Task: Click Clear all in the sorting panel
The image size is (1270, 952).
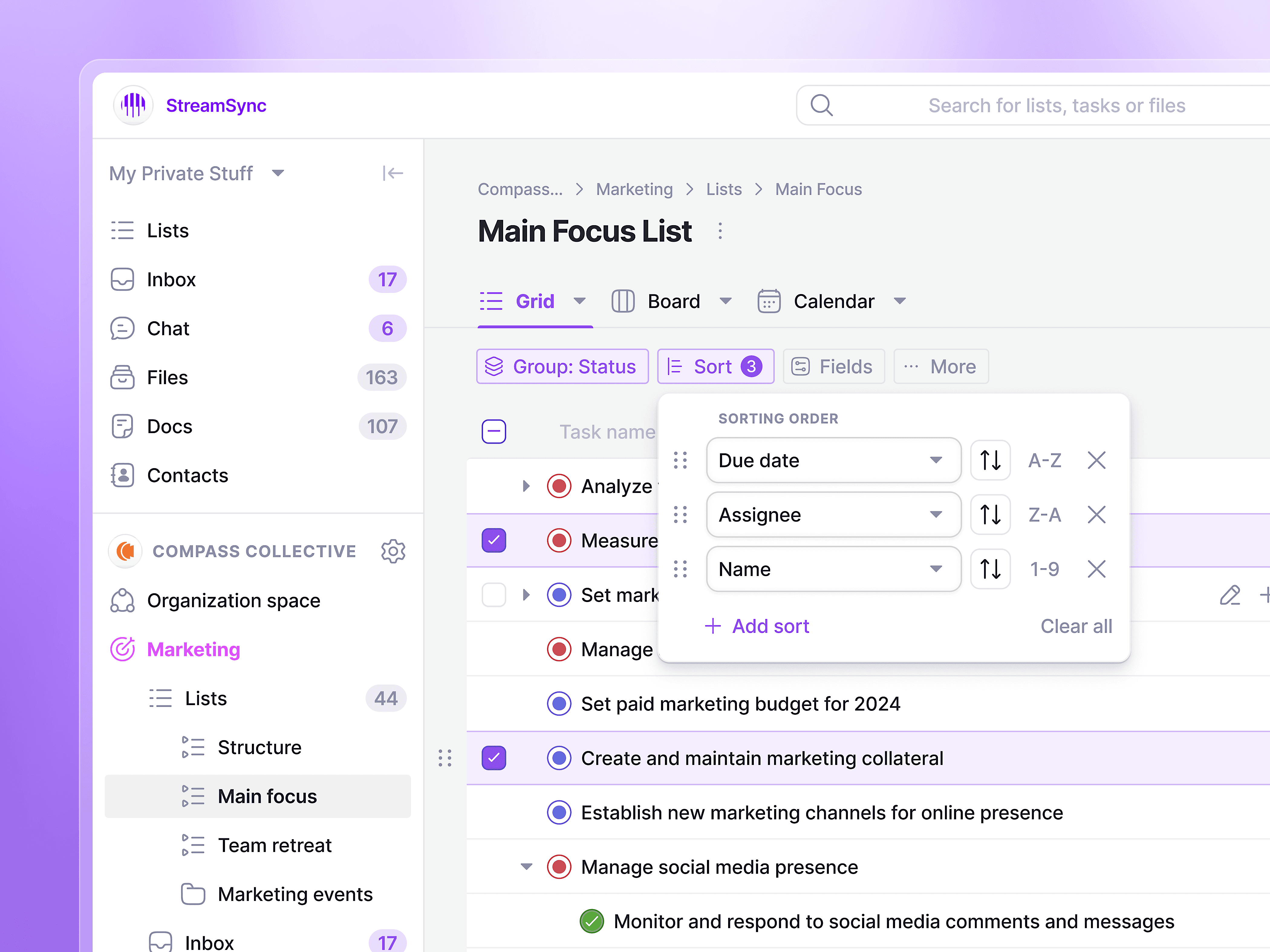Action: click(x=1076, y=626)
